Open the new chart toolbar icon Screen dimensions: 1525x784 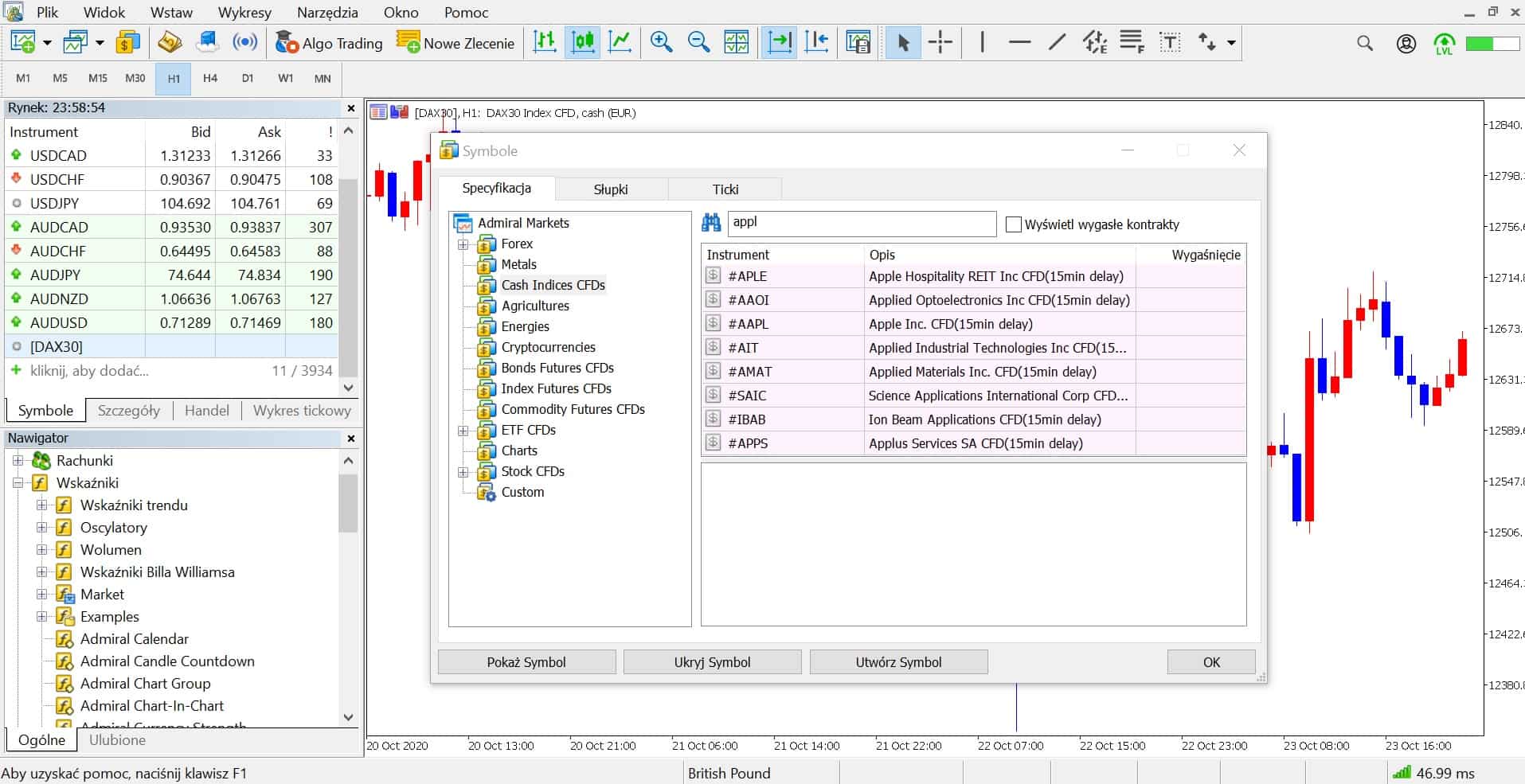pyautogui.click(x=24, y=42)
